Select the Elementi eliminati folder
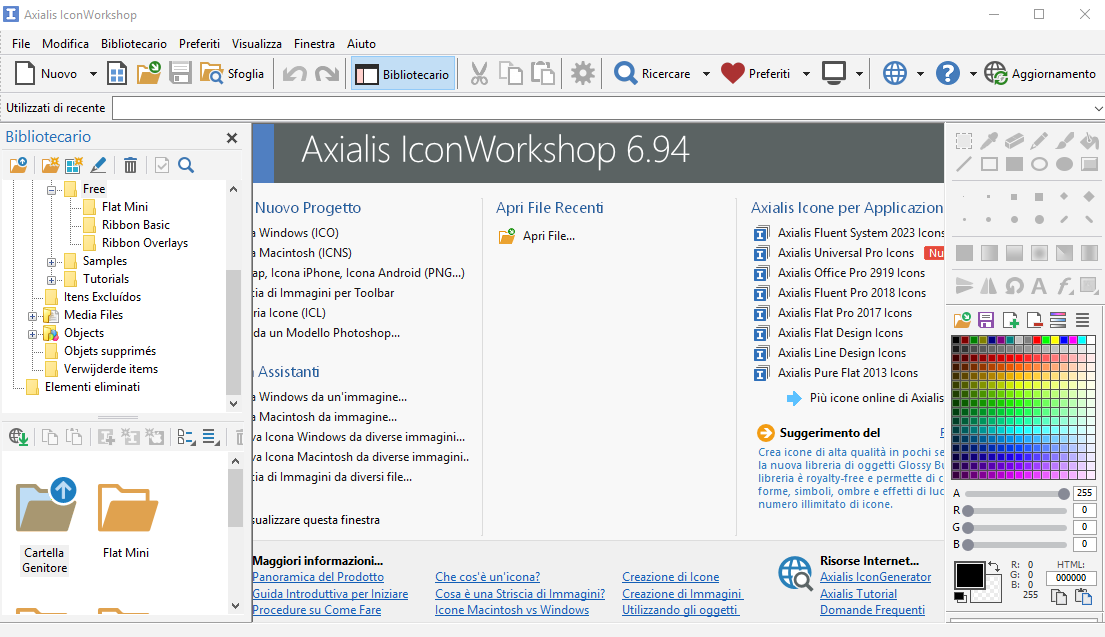Image resolution: width=1105 pixels, height=637 pixels. point(92,387)
